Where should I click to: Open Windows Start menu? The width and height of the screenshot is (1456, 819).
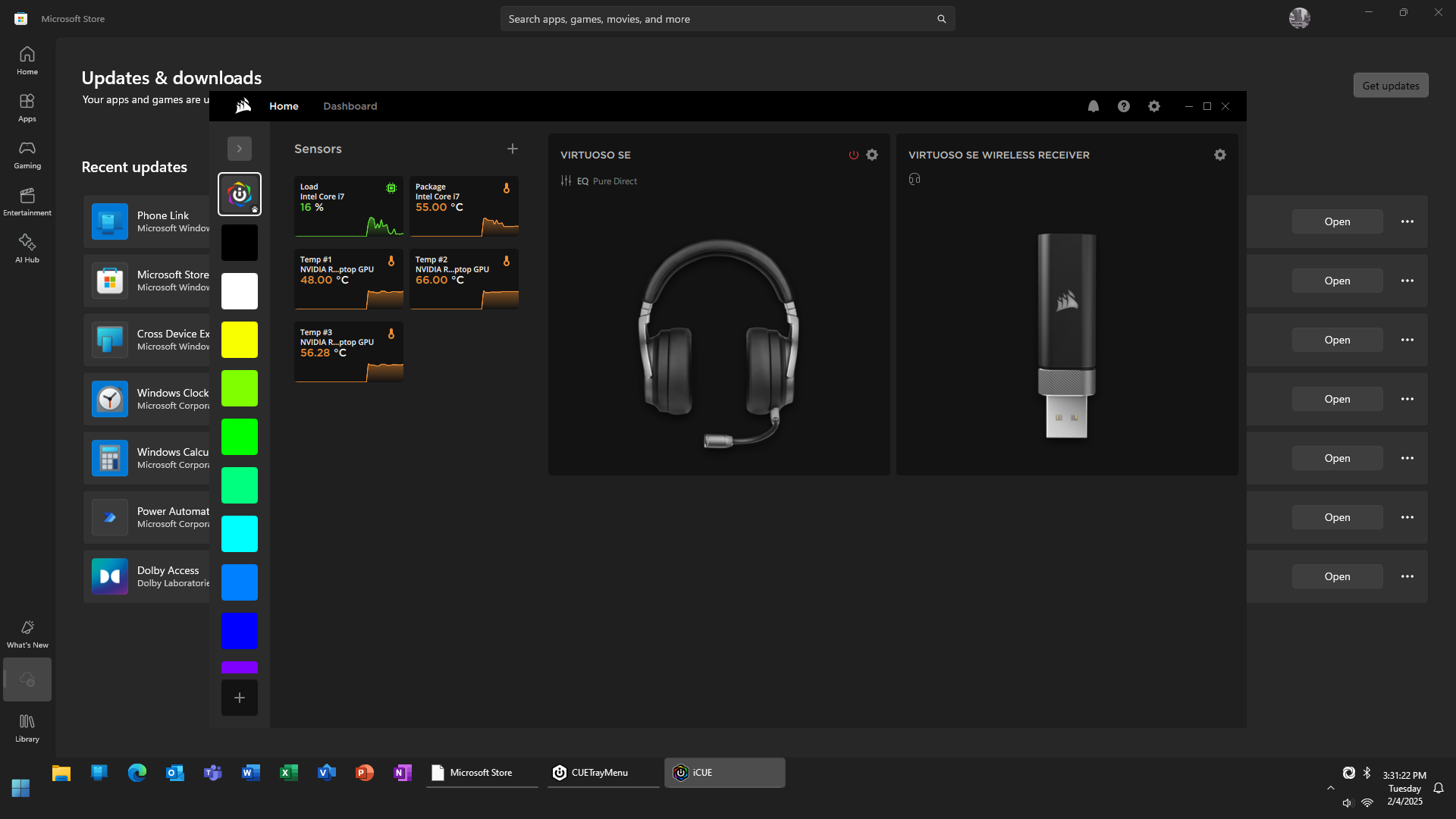21,788
